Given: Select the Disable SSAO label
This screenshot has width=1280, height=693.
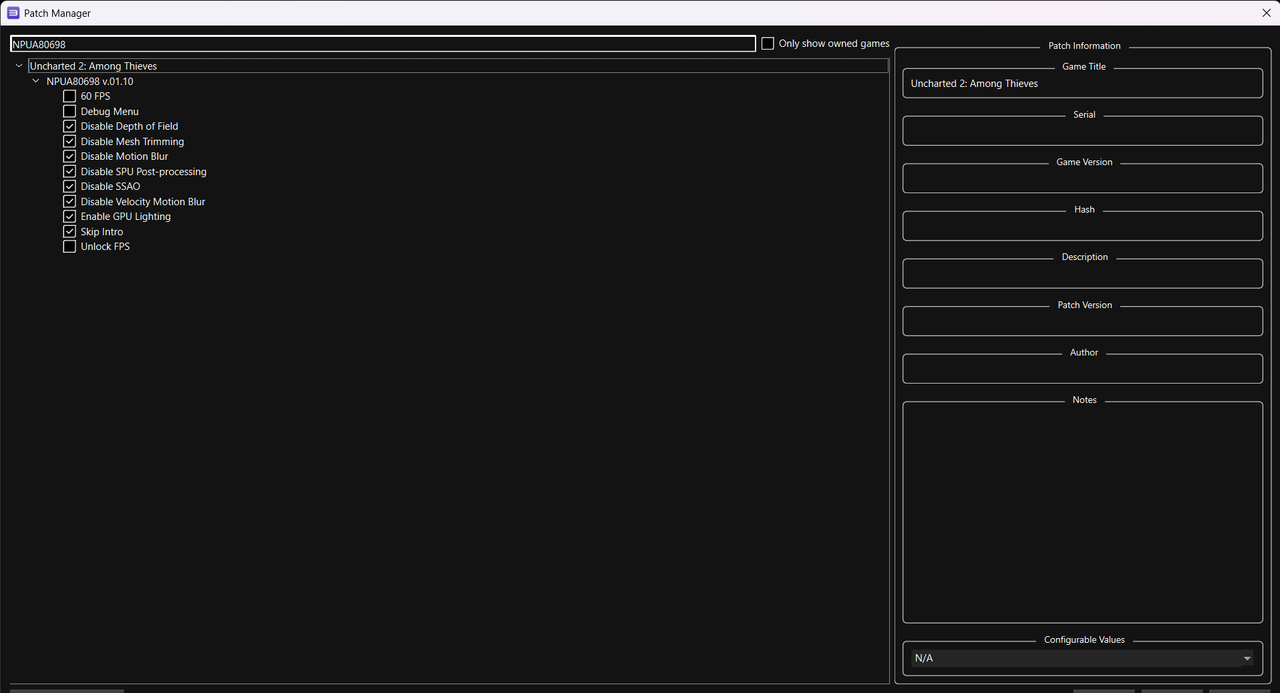Looking at the screenshot, I should tap(111, 186).
